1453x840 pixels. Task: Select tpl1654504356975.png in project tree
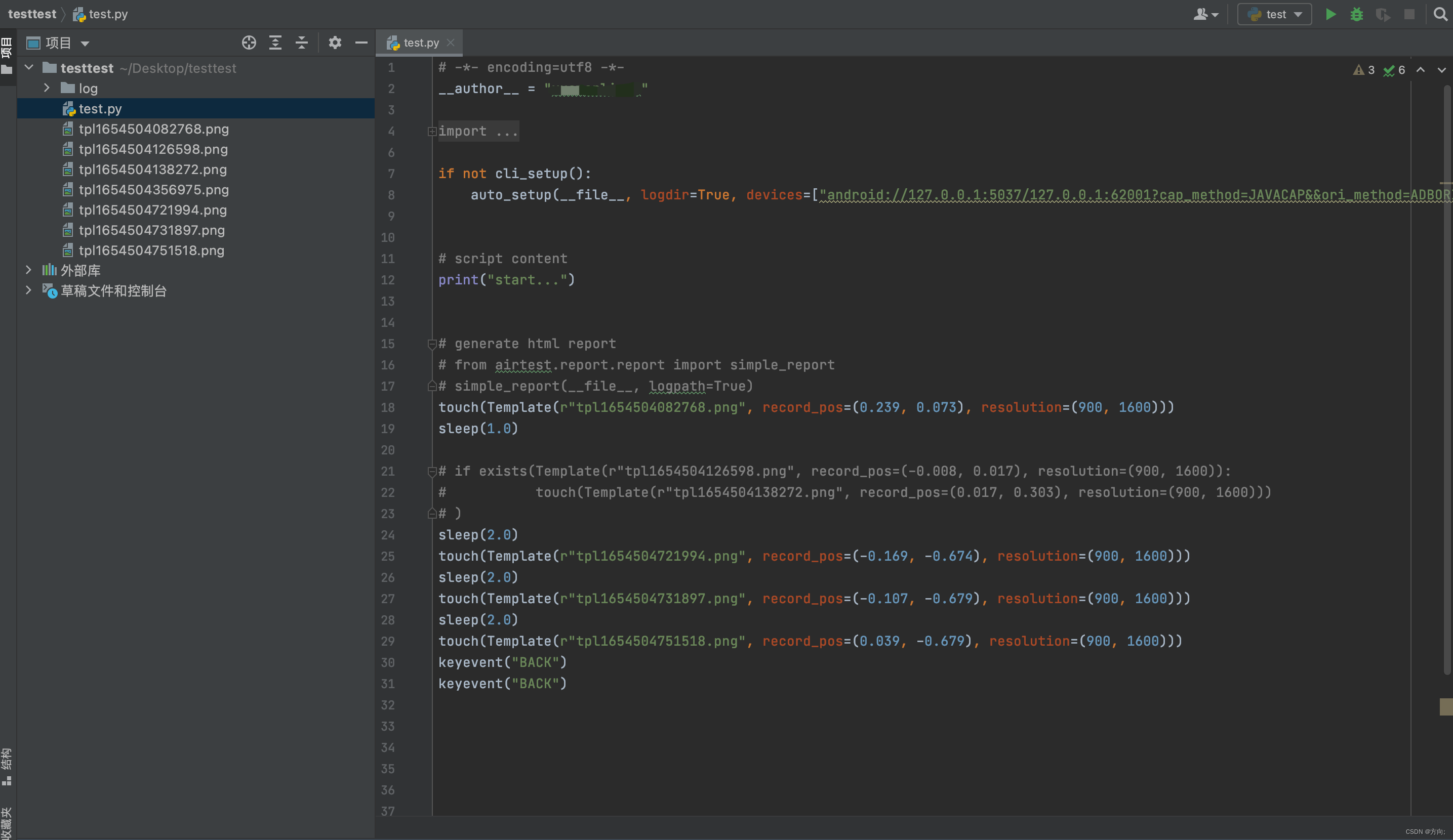click(x=153, y=190)
